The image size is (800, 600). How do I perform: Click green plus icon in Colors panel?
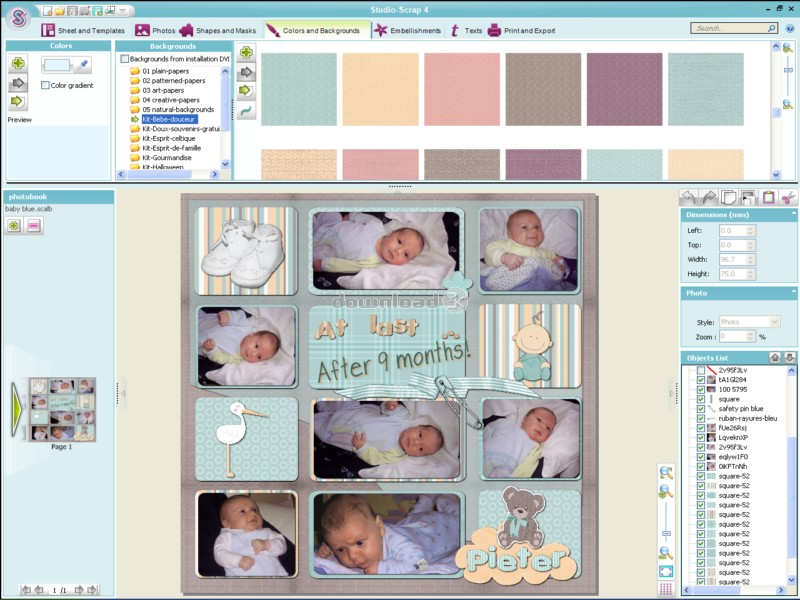(x=18, y=64)
